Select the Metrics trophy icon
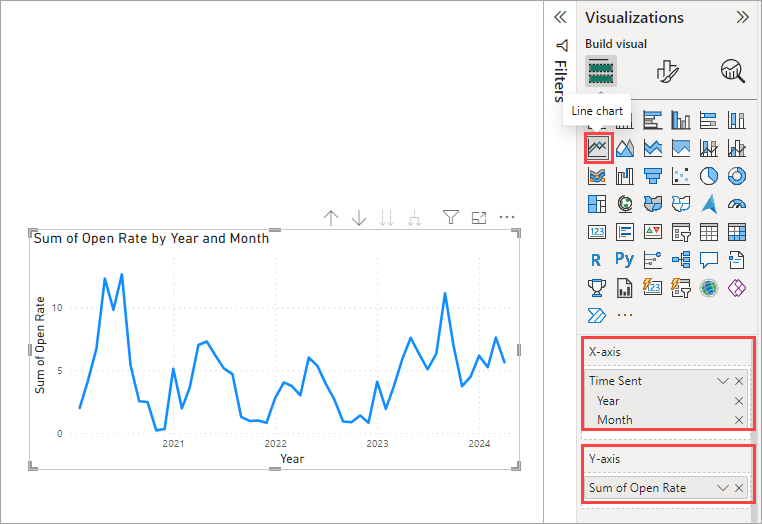This screenshot has width=762, height=524. click(x=597, y=288)
